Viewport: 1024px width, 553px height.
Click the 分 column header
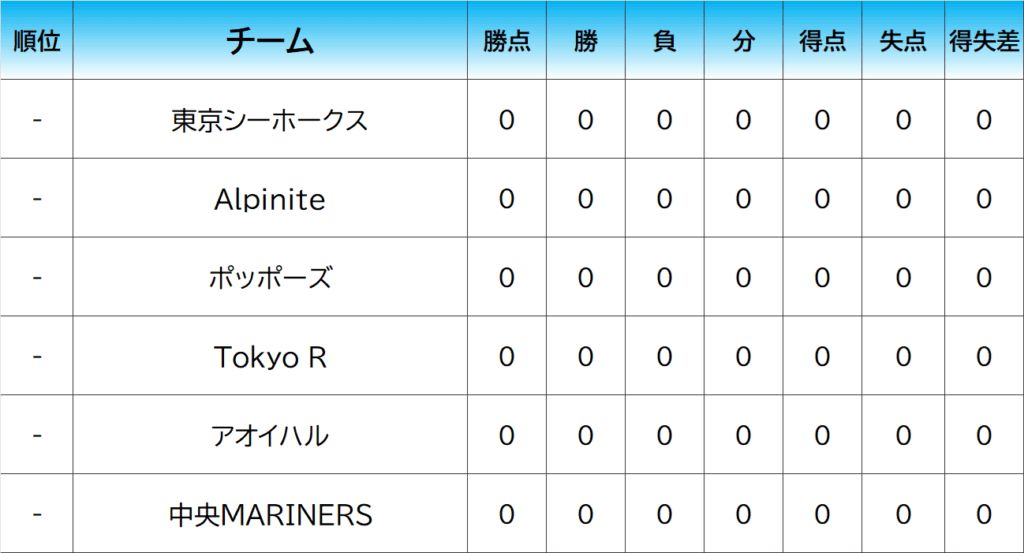click(x=743, y=41)
